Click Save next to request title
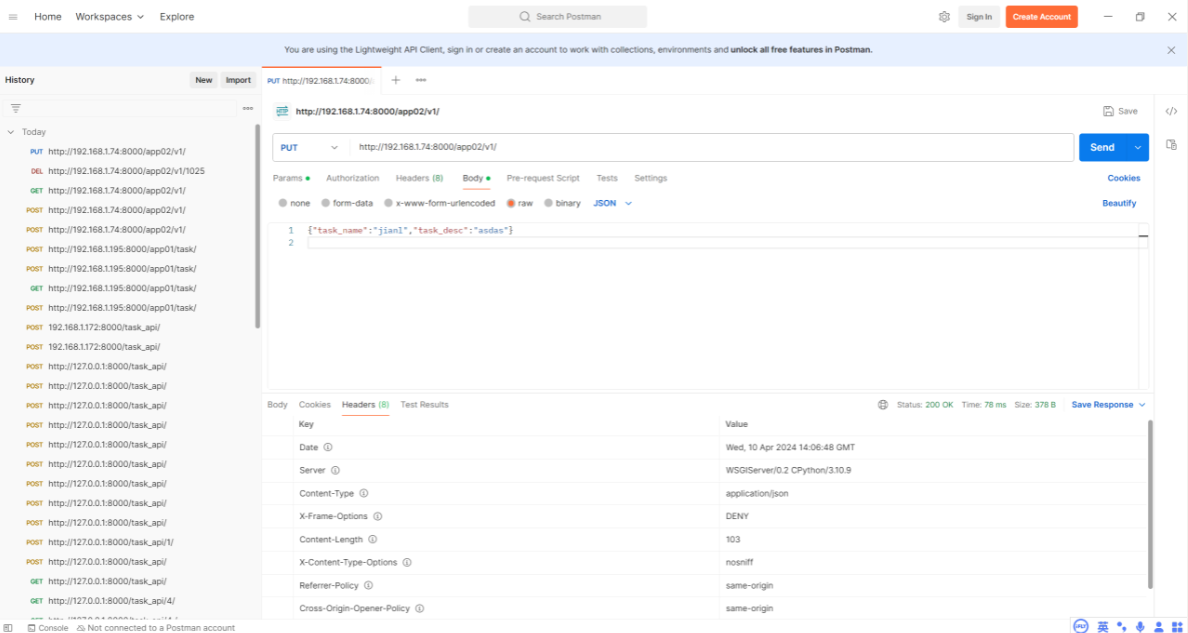Image resolution: width=1188 pixels, height=633 pixels. click(x=1121, y=111)
